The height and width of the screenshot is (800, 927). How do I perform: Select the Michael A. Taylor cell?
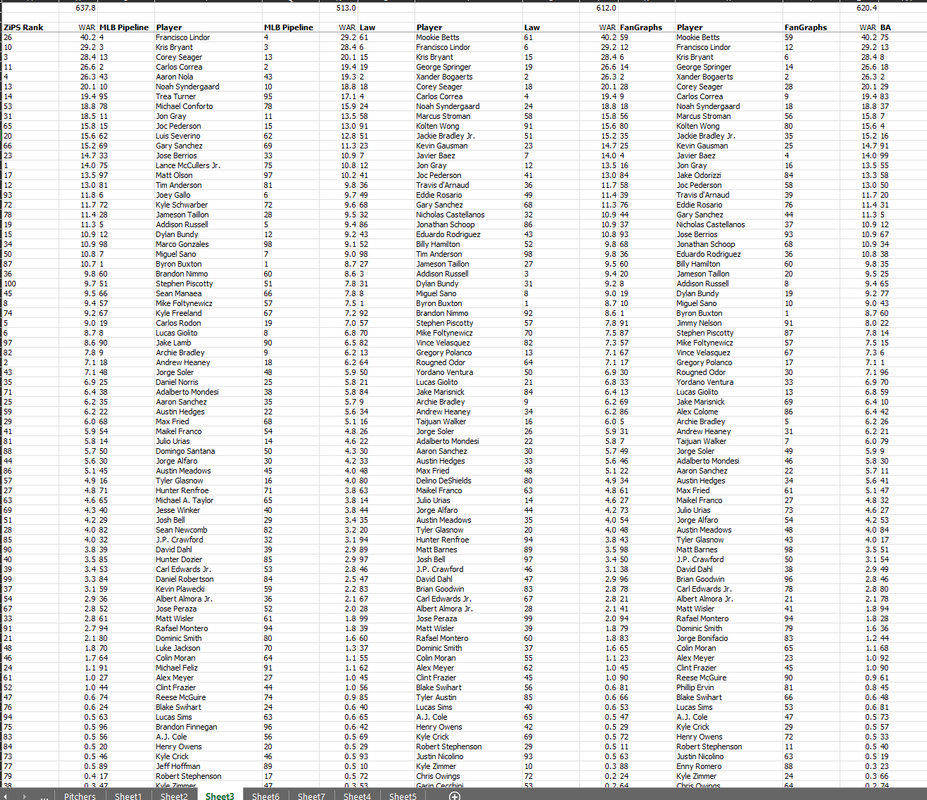[208, 500]
